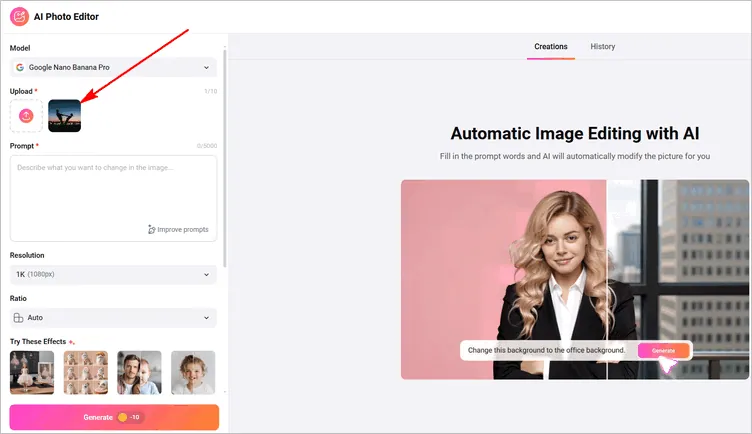Choose the nine-pose grid effect thumbnail
Image resolution: width=752 pixels, height=434 pixels.
point(86,373)
